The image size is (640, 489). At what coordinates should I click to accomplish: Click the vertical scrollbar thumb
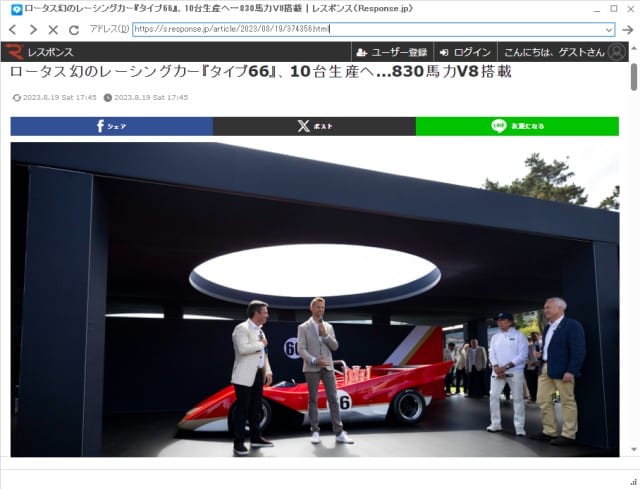[633, 77]
